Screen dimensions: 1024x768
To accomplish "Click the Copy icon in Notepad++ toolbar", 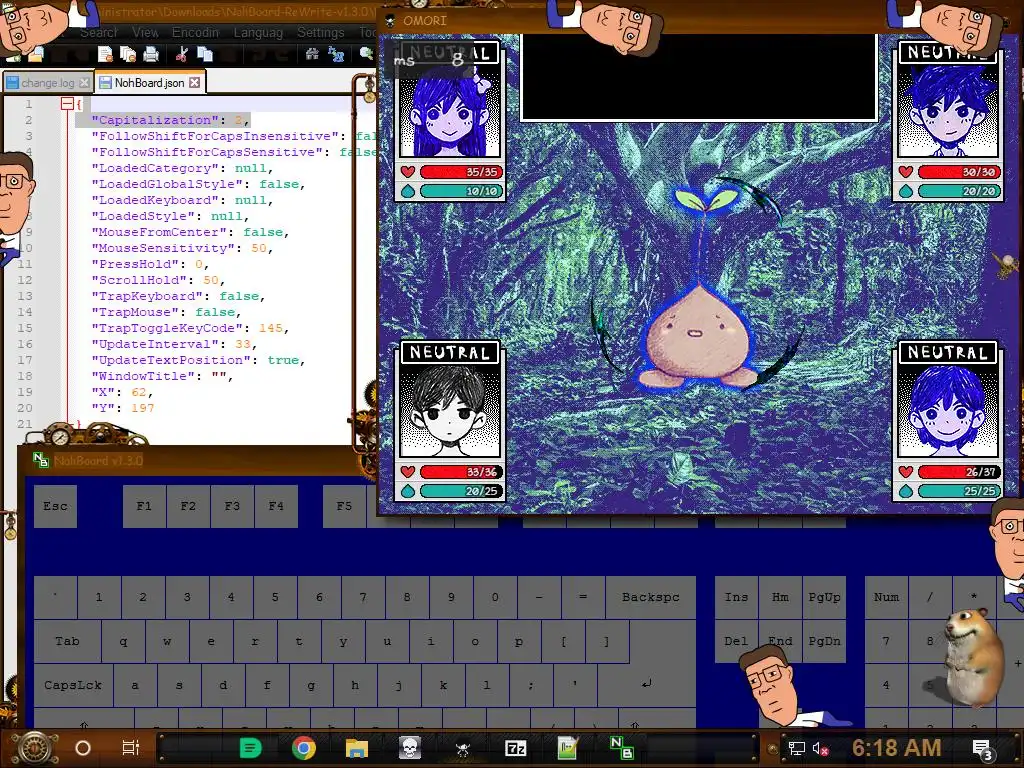I will click(x=204, y=55).
